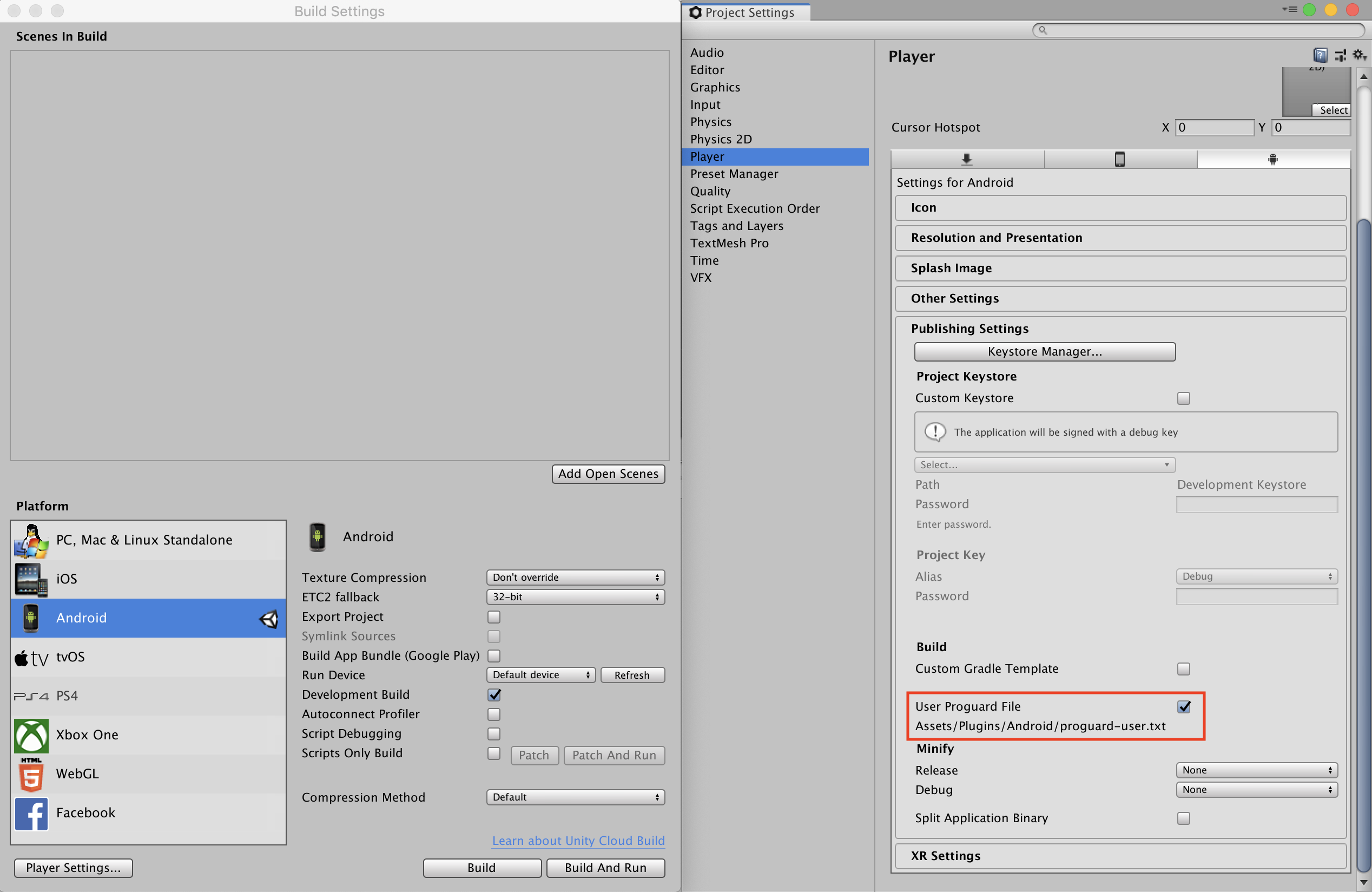Select the Facebook platform icon
Screen dimensions: 1372x892
(30, 811)
